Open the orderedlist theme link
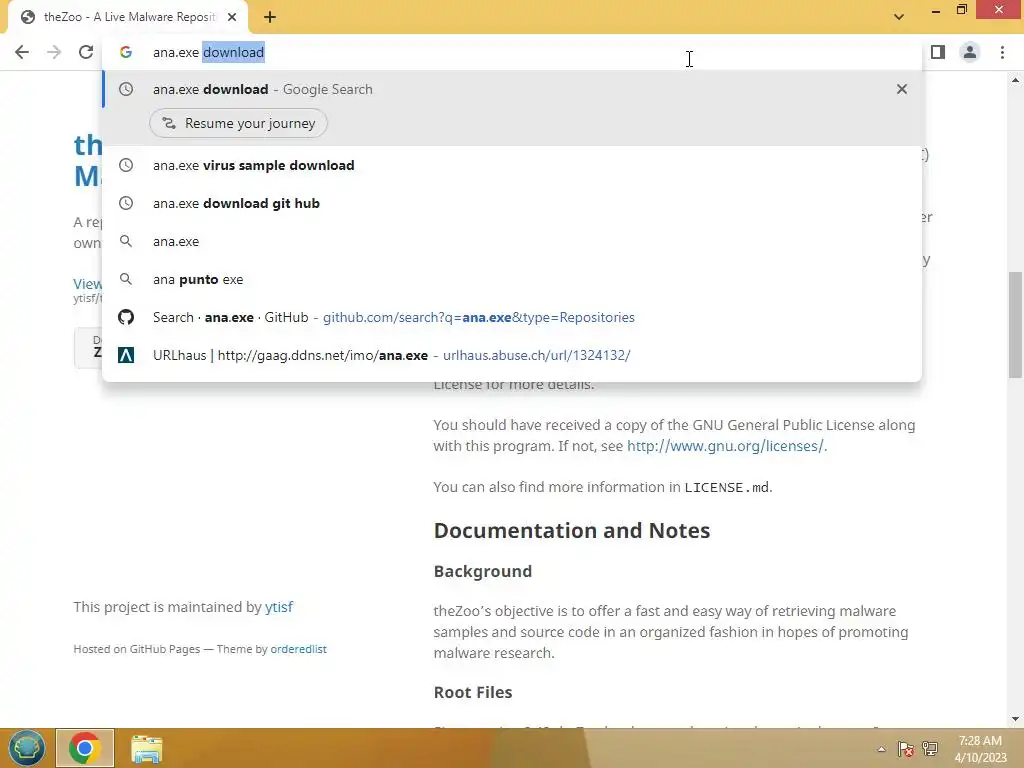 [x=298, y=649]
